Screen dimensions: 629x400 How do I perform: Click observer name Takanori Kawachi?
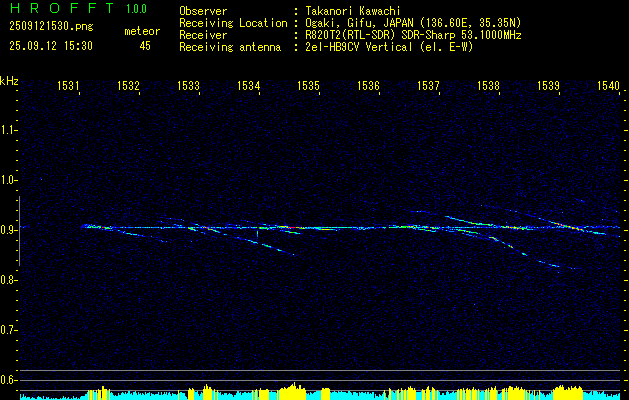click(x=353, y=11)
